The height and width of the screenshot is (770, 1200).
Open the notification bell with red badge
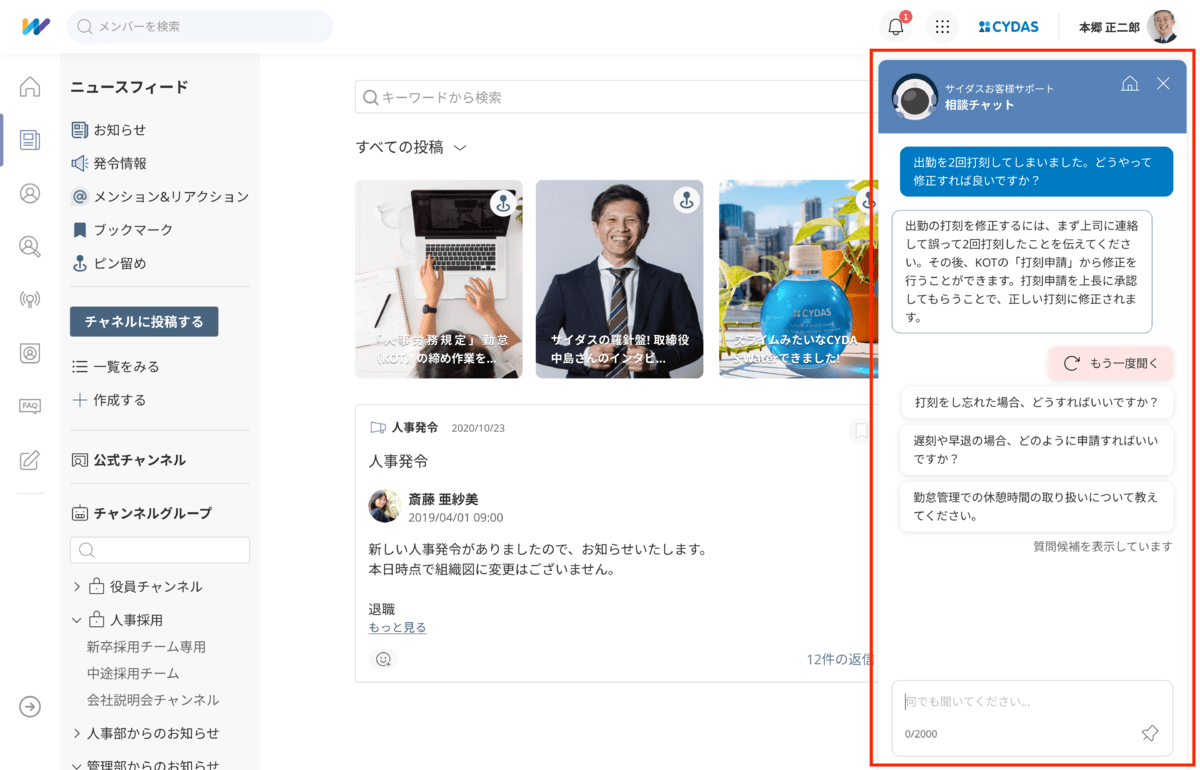point(894,26)
